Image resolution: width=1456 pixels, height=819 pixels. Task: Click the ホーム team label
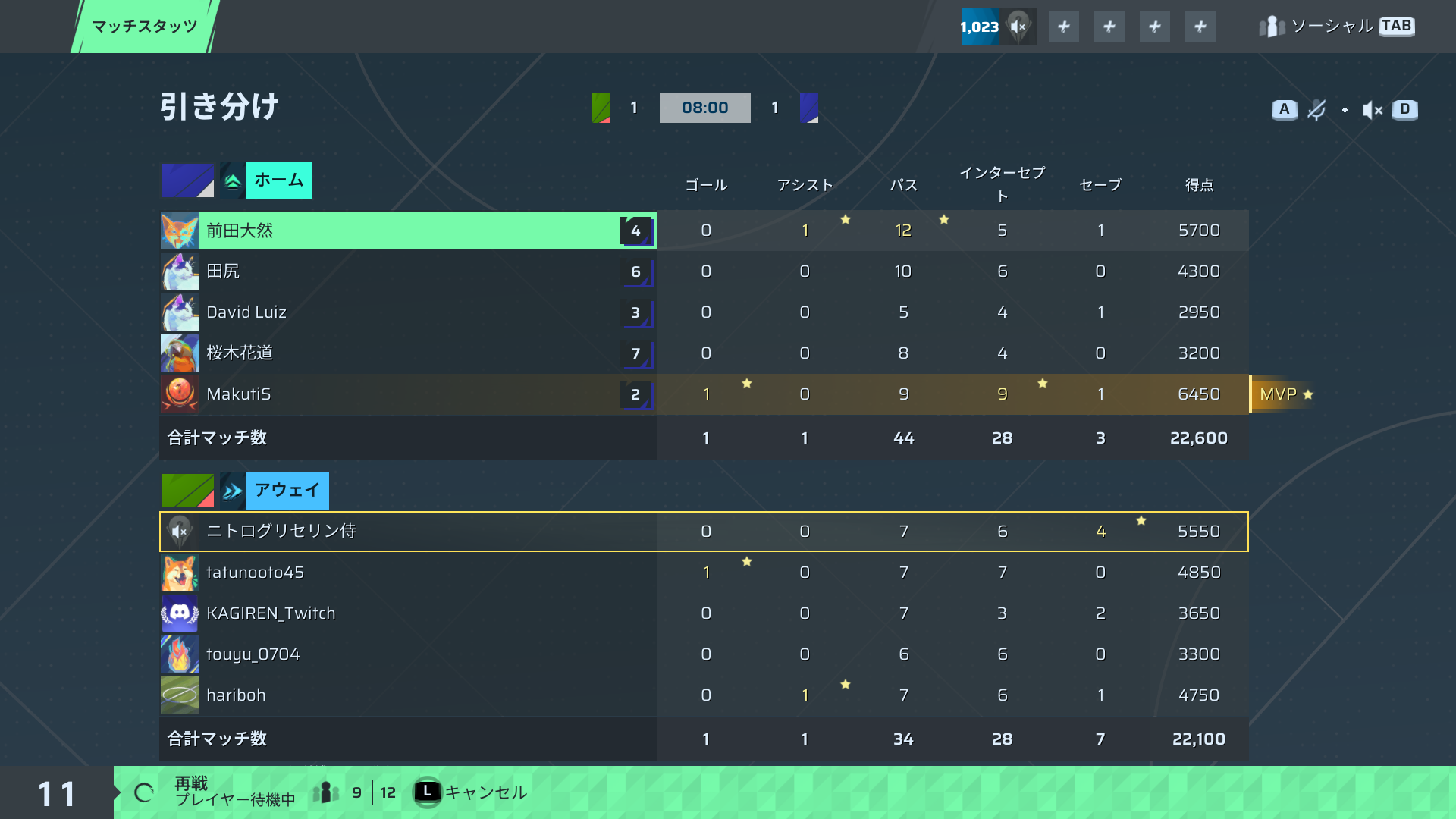(x=279, y=180)
